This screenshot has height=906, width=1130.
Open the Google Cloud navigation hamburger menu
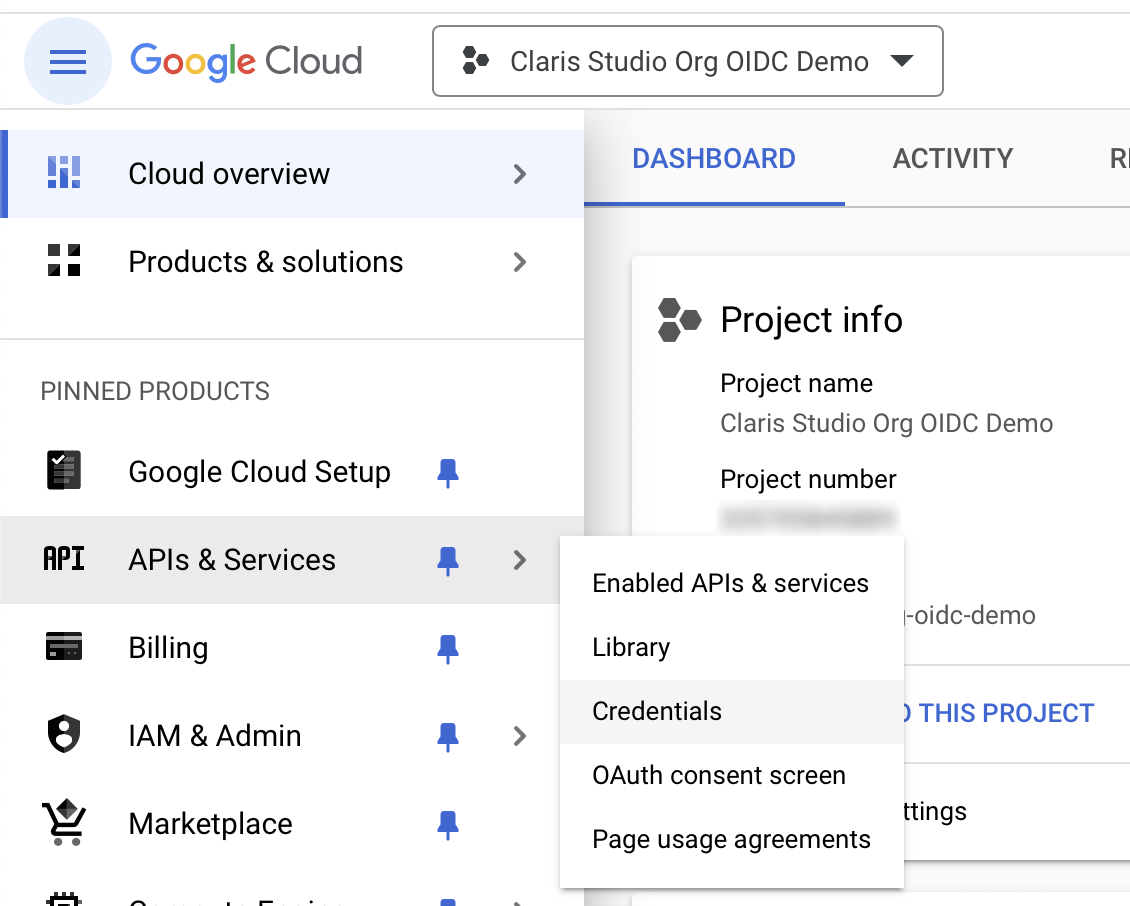(67, 61)
